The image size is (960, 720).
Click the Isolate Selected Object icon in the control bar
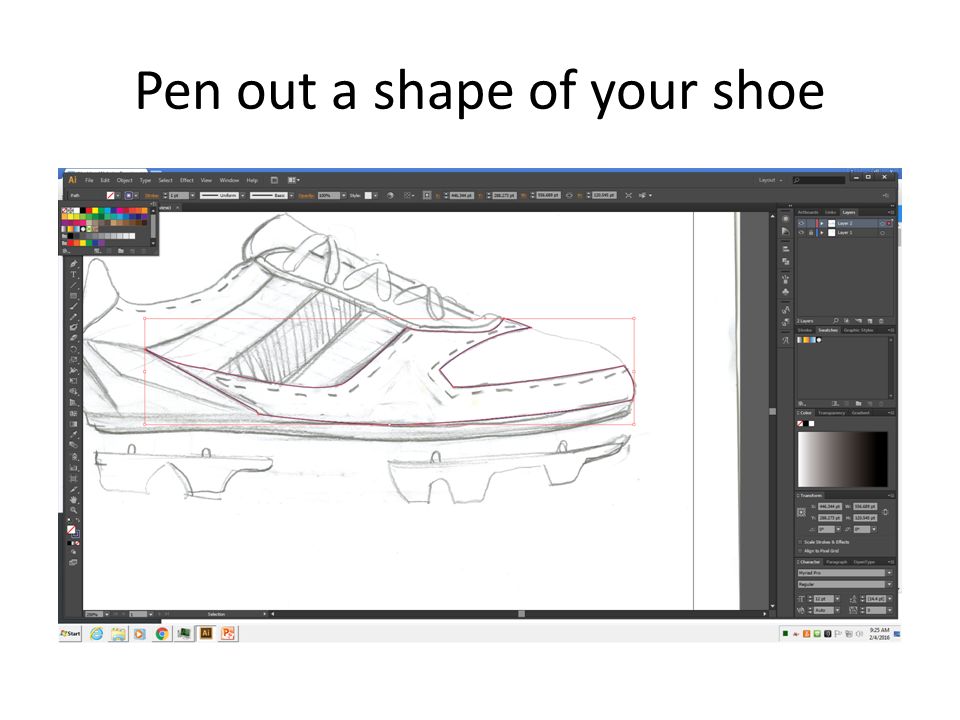pos(628,195)
